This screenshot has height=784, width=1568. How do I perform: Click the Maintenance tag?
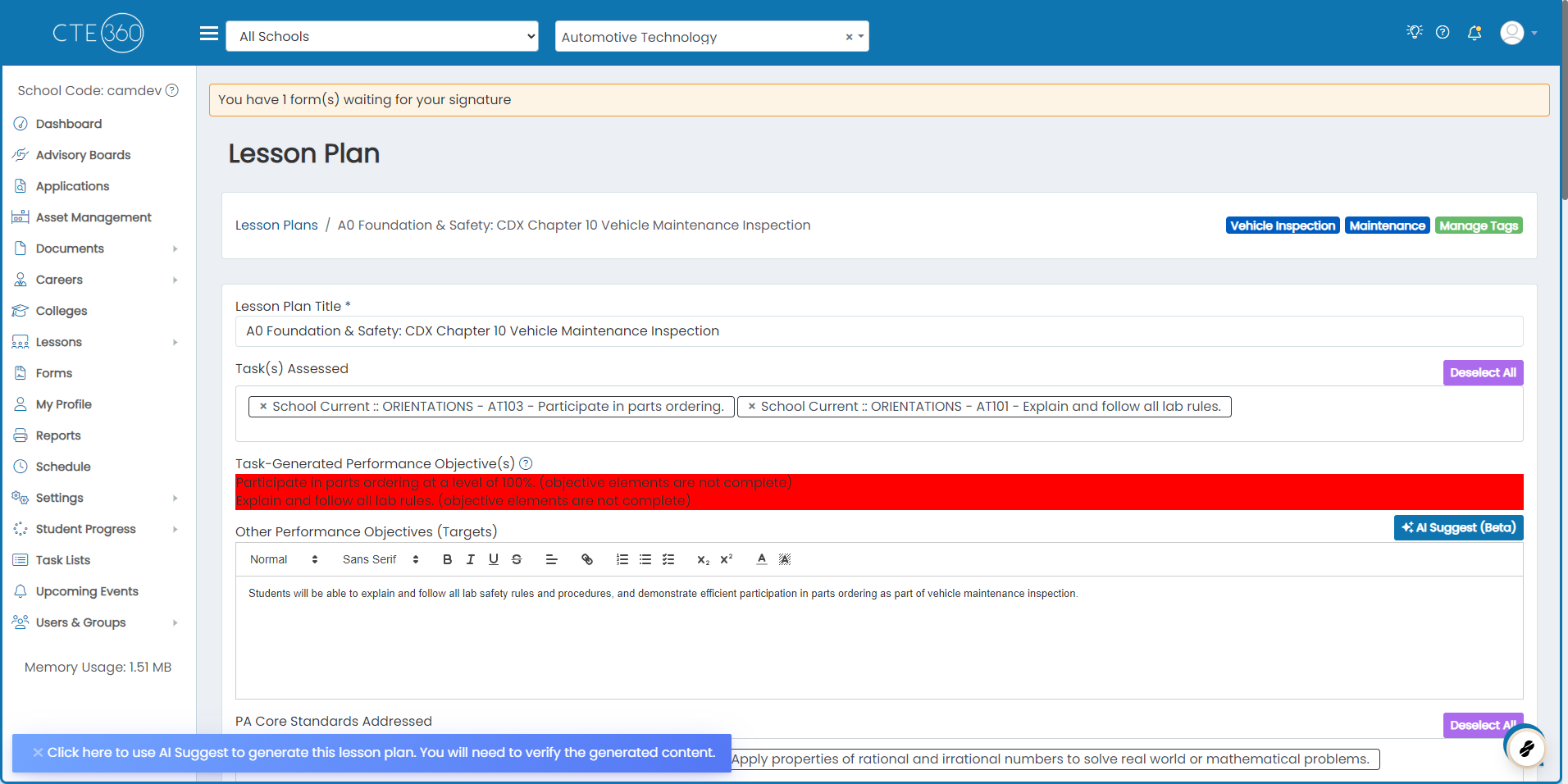tap(1388, 226)
